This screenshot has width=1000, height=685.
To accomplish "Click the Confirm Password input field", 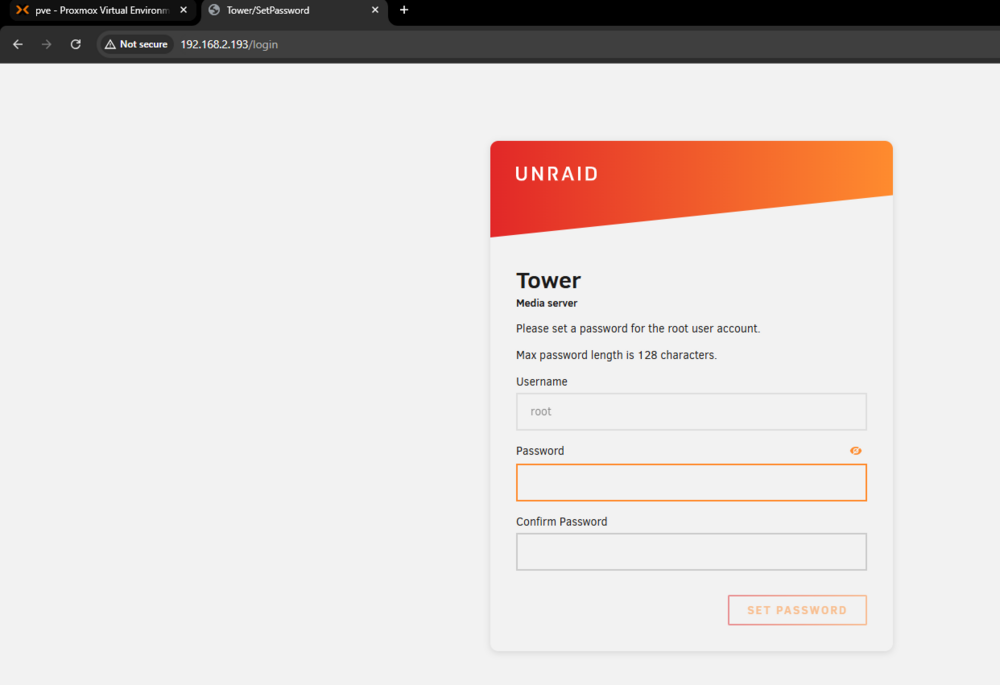I will pyautogui.click(x=691, y=552).
